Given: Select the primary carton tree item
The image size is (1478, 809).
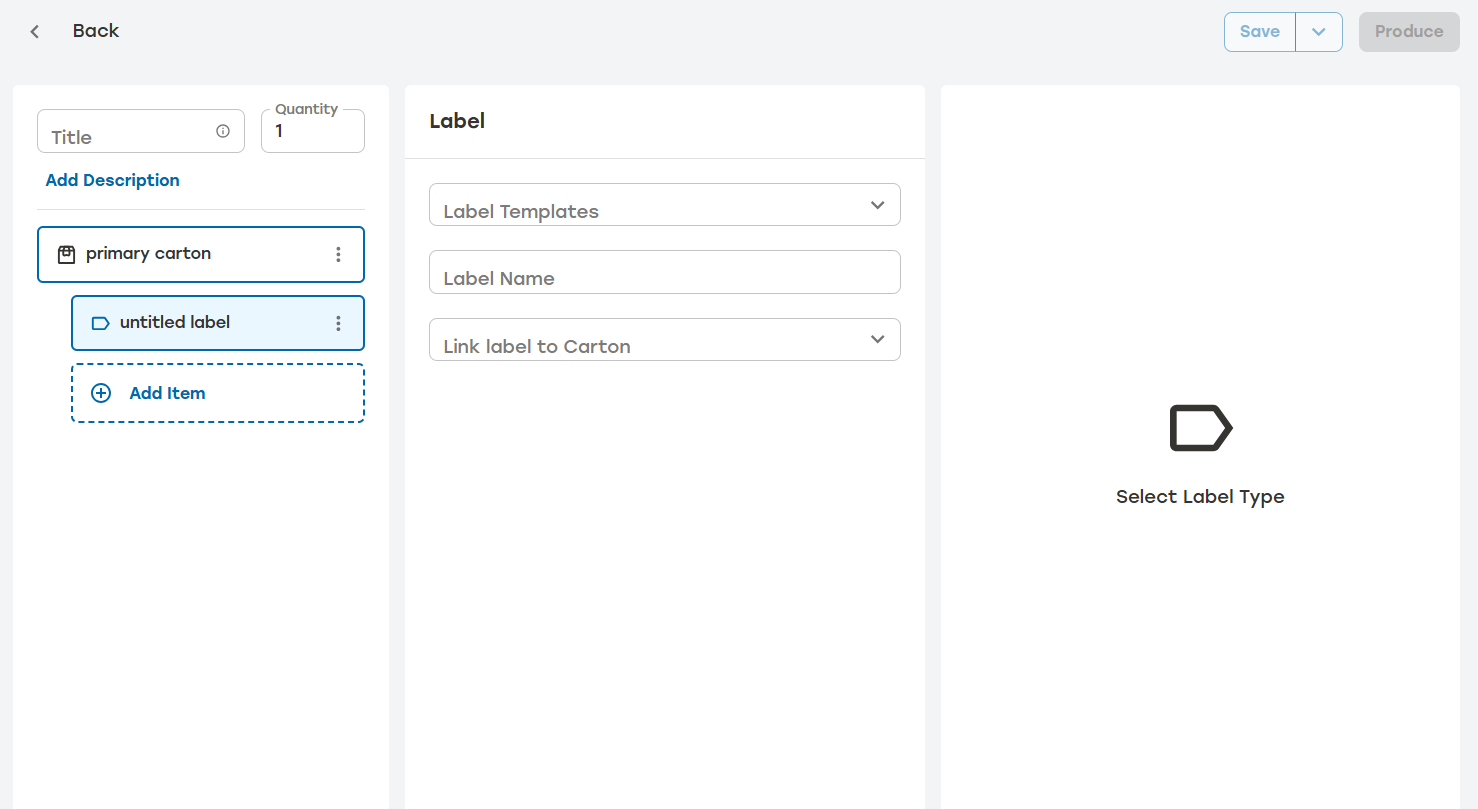Looking at the screenshot, I should point(201,254).
